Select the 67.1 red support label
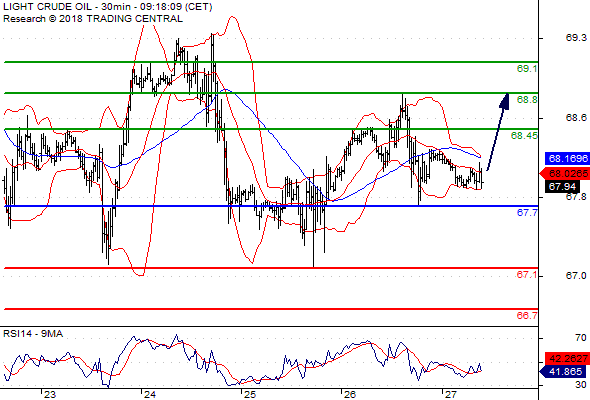The image size is (590, 400). [x=527, y=275]
